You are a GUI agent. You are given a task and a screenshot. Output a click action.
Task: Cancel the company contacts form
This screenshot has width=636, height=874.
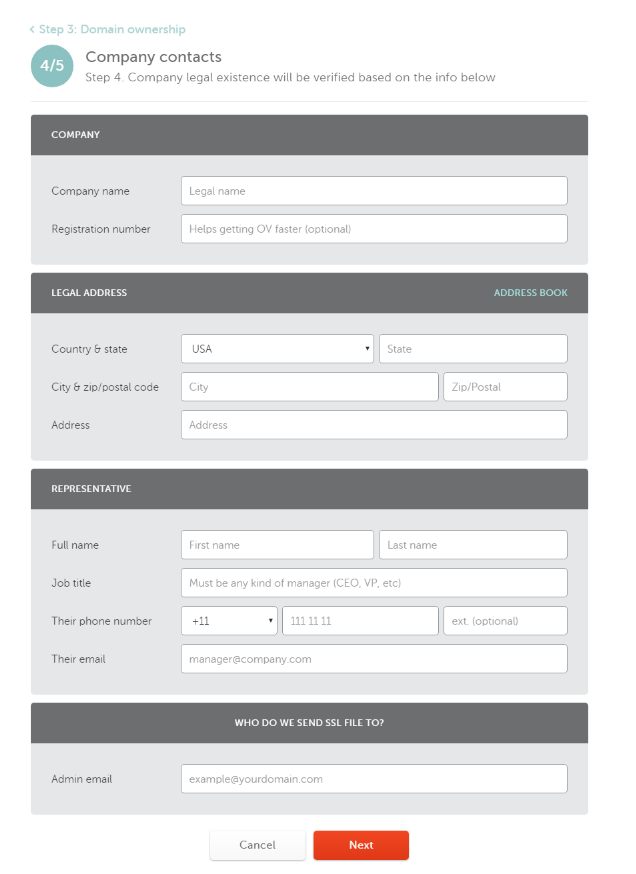[258, 845]
